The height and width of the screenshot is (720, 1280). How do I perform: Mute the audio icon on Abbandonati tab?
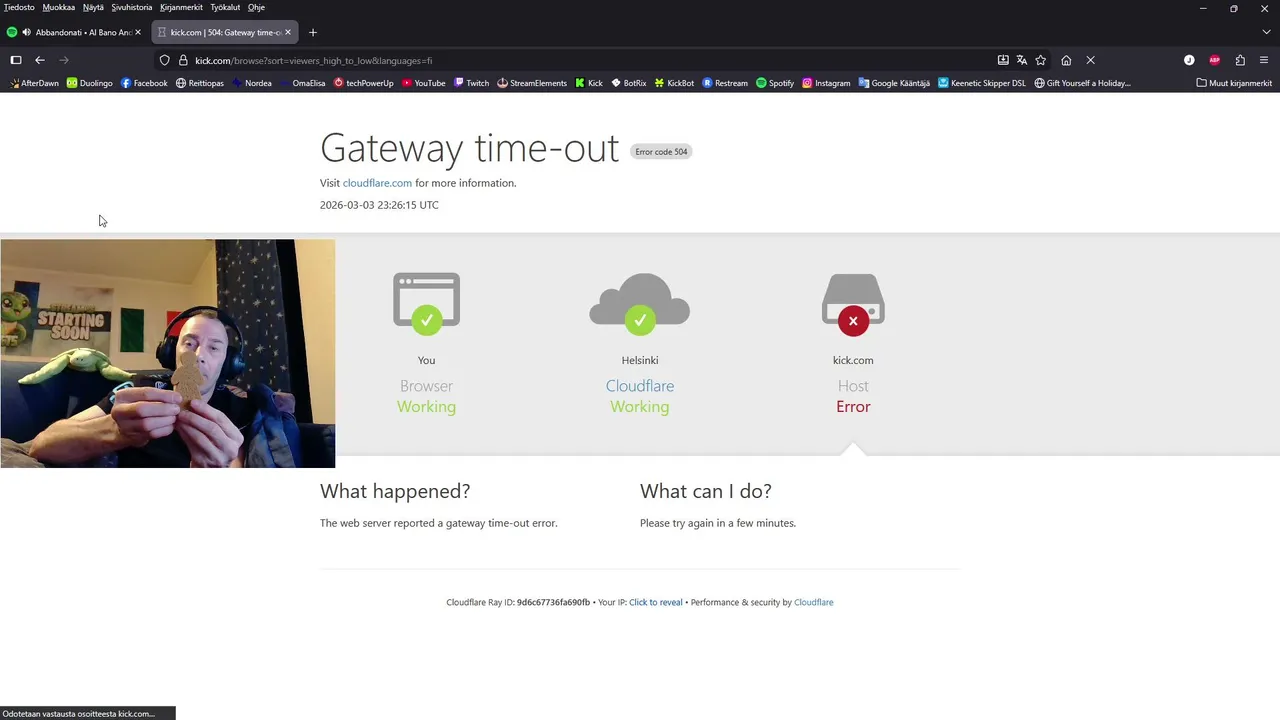coord(26,32)
